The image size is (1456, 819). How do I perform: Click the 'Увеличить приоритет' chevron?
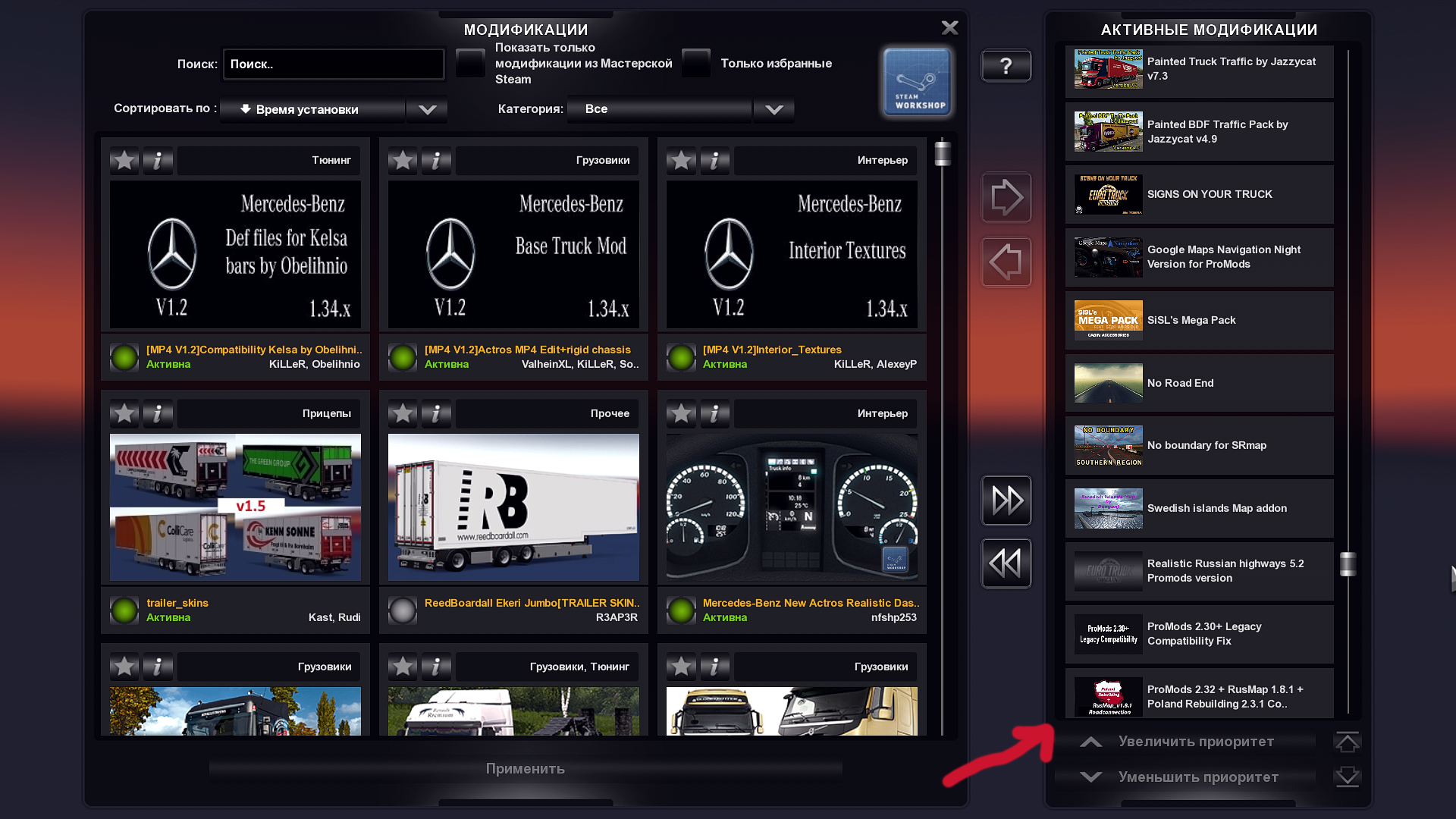(x=1091, y=742)
